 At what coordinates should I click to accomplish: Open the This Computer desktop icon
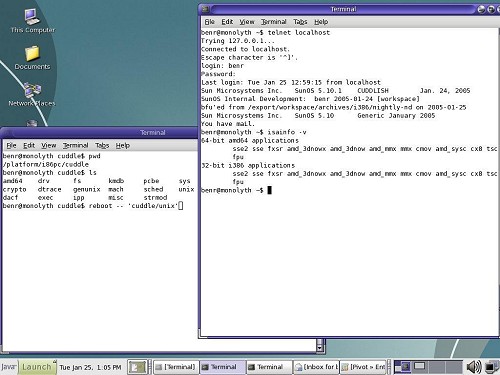pos(32,21)
